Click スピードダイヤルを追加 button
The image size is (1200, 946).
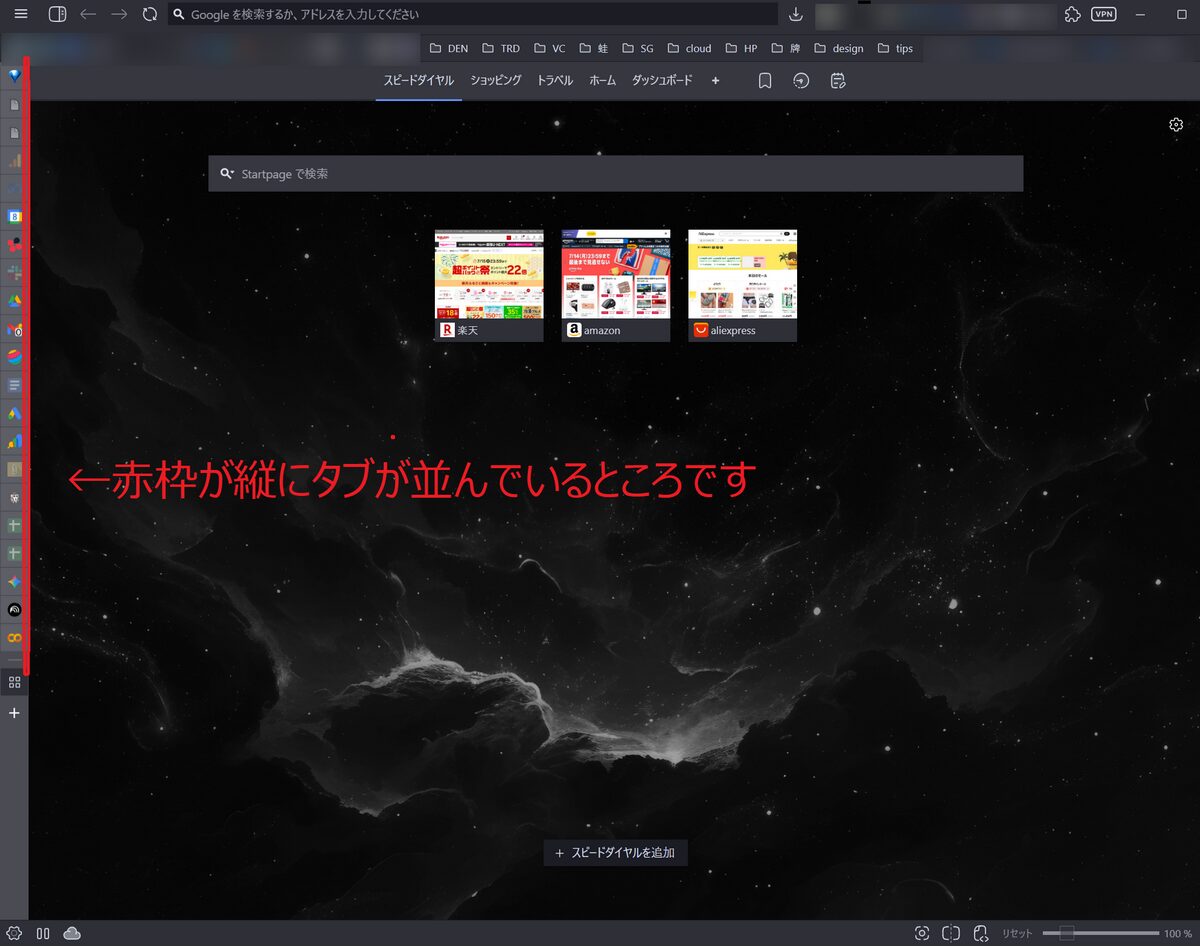(615, 853)
